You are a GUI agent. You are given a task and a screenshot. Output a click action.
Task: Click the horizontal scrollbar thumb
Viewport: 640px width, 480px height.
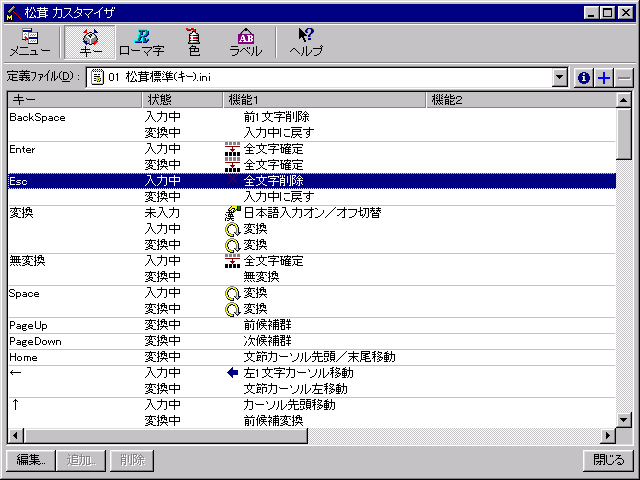pos(165,436)
